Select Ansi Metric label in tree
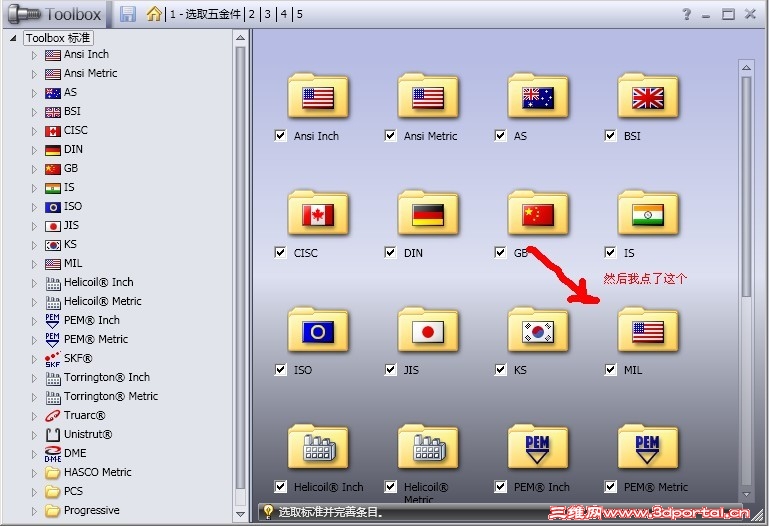 [90, 73]
